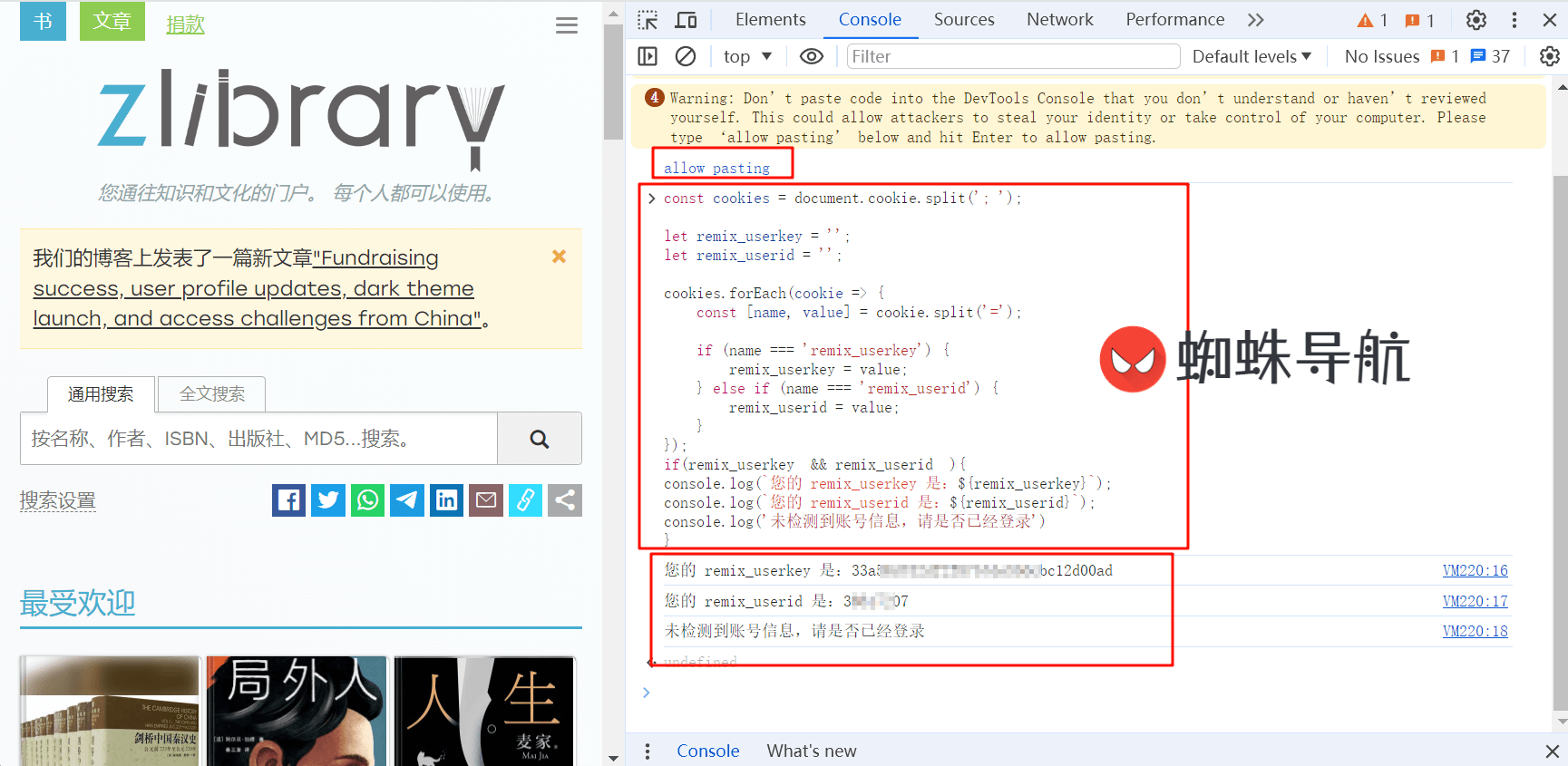Open the 局外人 book cover
1568x766 pixels.
tap(297, 711)
